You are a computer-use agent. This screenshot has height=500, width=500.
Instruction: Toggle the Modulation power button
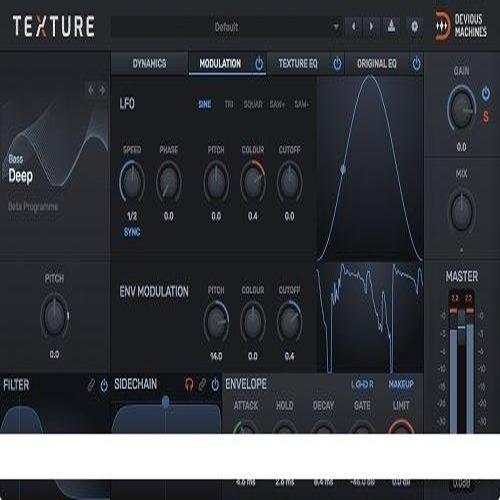click(x=259, y=63)
